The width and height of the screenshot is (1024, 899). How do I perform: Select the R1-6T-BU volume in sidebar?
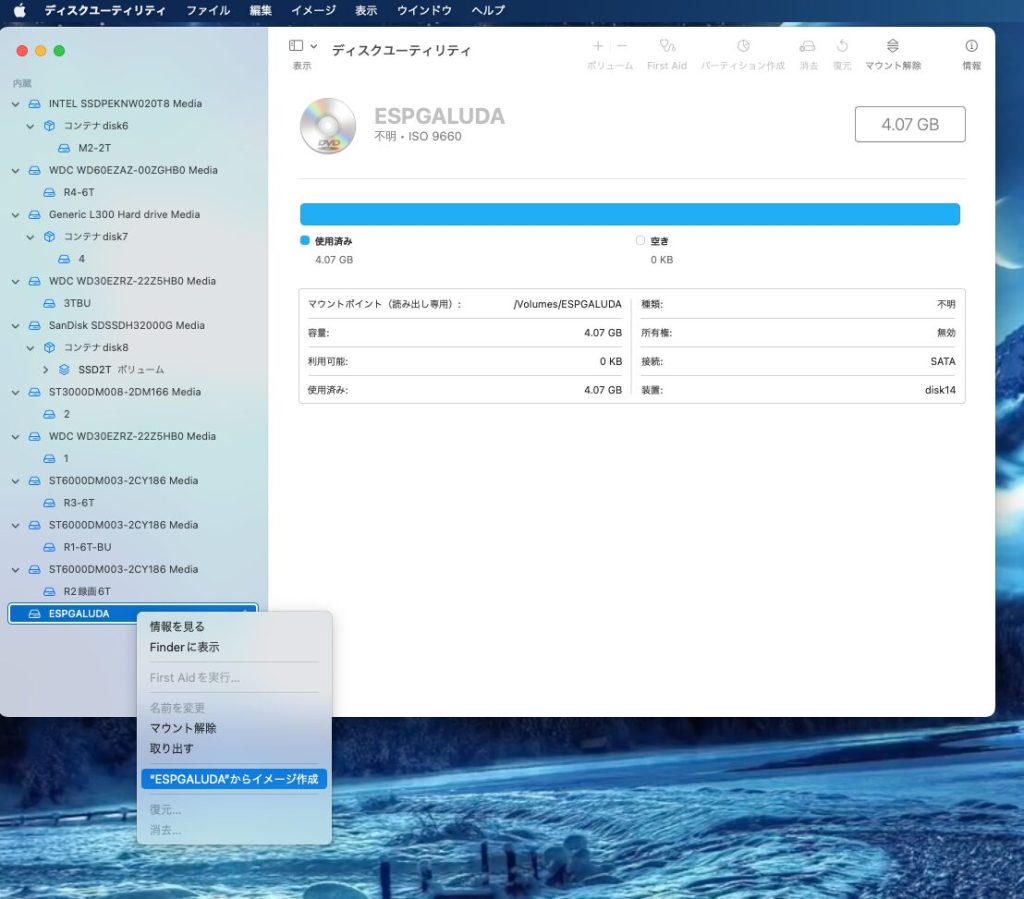pyautogui.click(x=86, y=547)
